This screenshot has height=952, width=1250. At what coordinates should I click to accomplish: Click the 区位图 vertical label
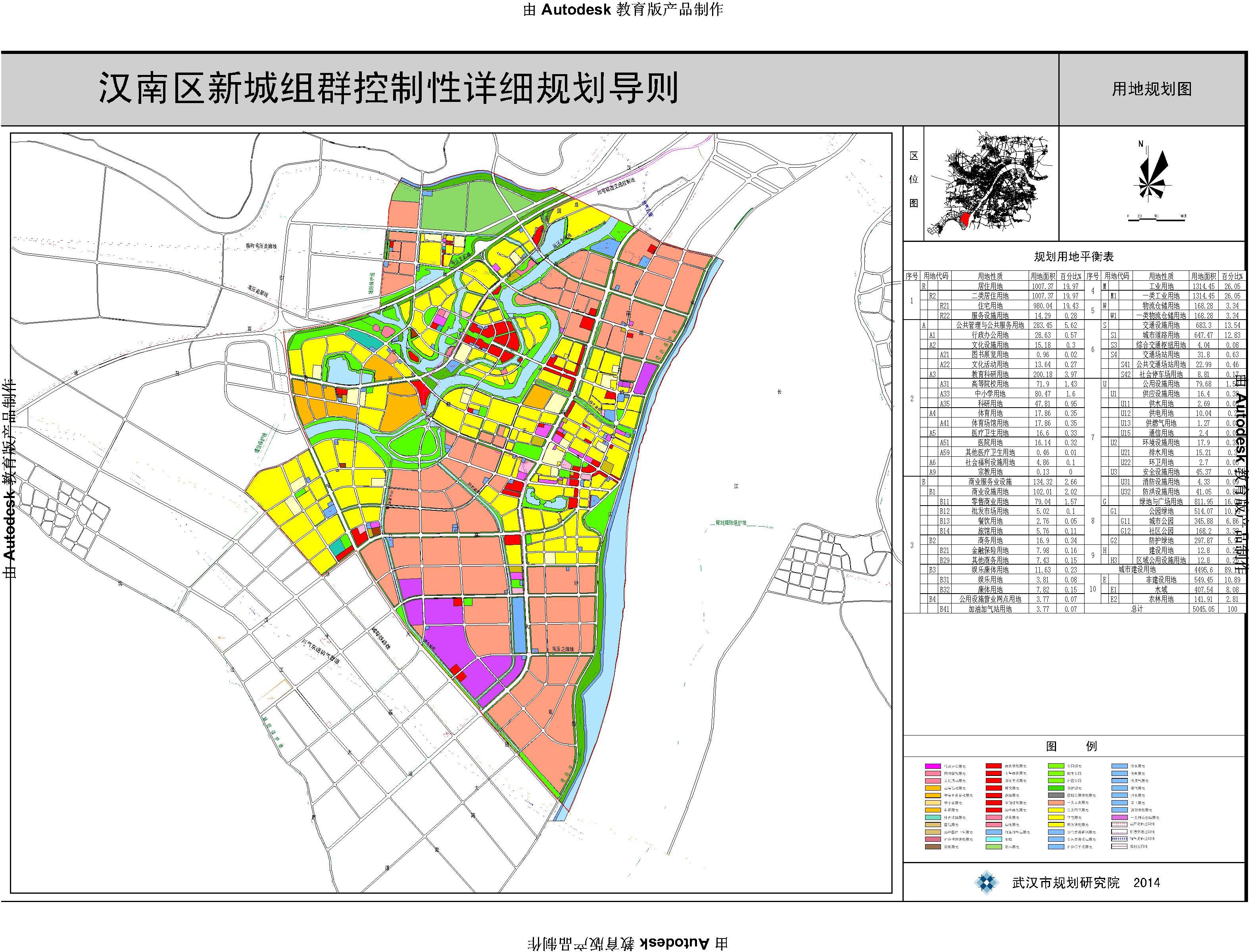click(x=913, y=179)
